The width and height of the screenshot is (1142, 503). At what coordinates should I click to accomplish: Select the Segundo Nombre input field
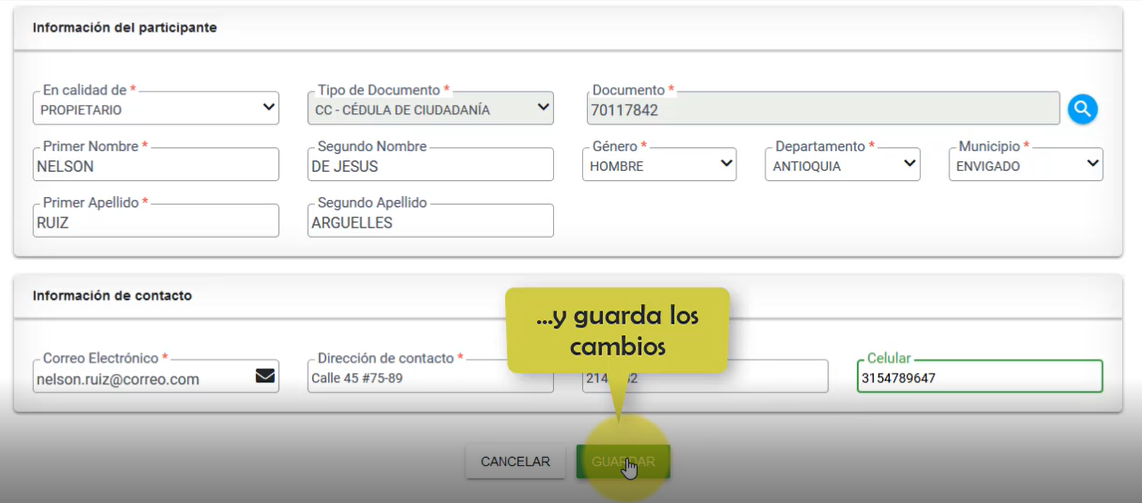(430, 166)
